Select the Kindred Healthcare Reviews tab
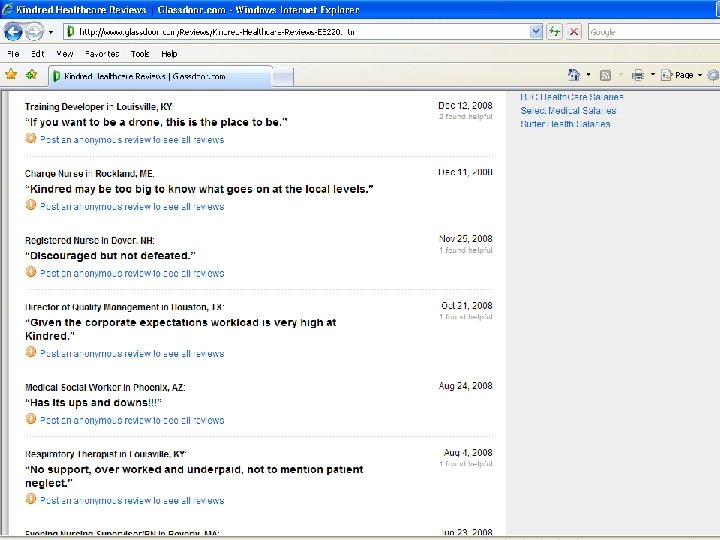720x540 pixels. click(x=160, y=76)
